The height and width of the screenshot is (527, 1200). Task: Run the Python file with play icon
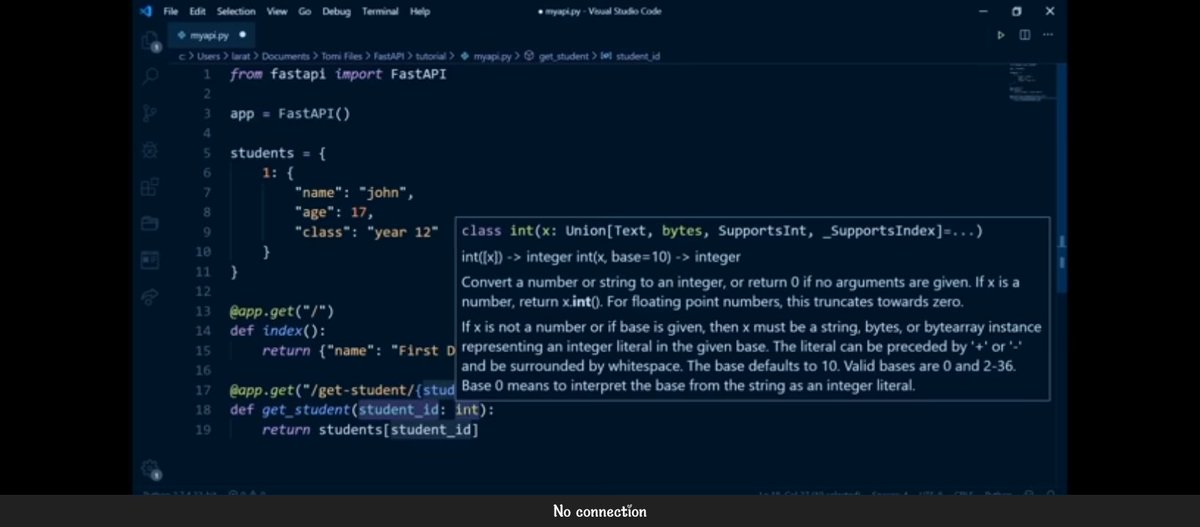(1001, 35)
